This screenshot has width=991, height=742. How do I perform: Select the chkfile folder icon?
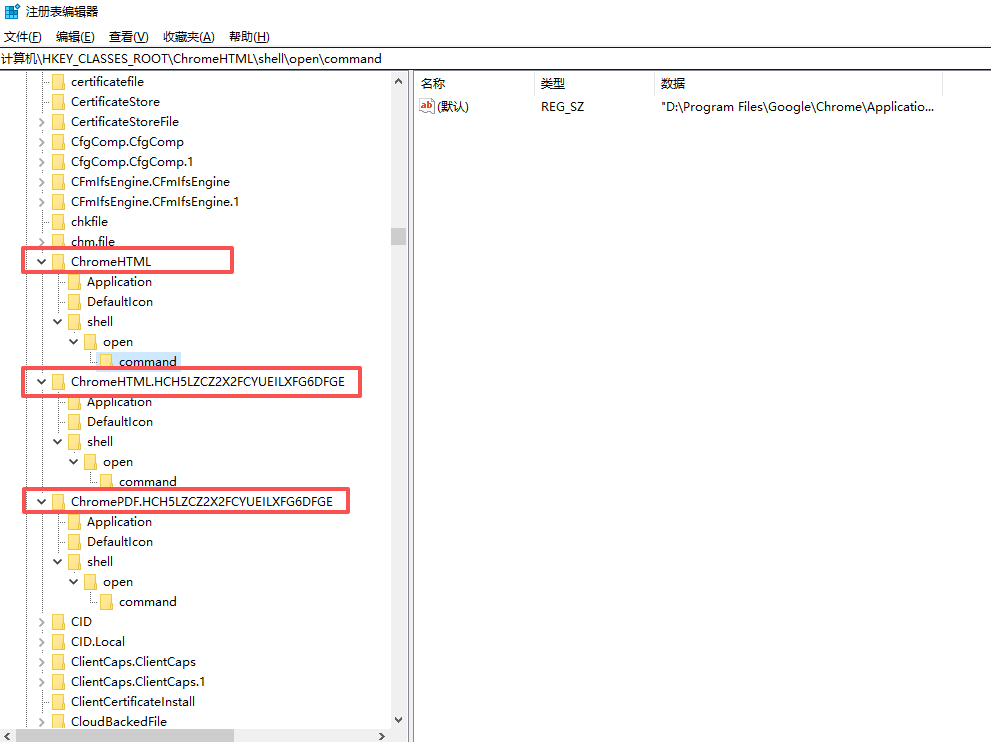(59, 222)
